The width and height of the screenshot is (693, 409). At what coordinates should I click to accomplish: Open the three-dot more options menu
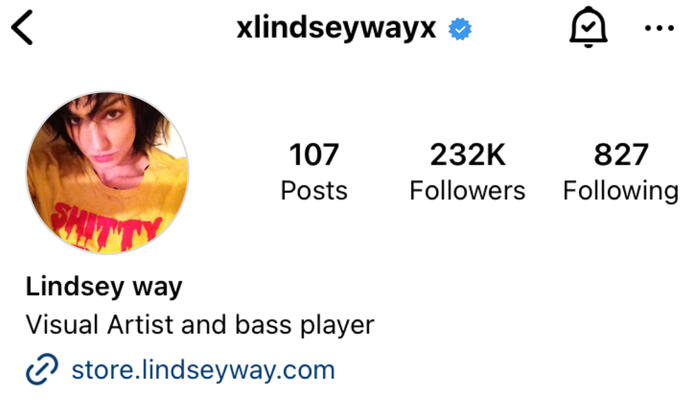pos(659,28)
